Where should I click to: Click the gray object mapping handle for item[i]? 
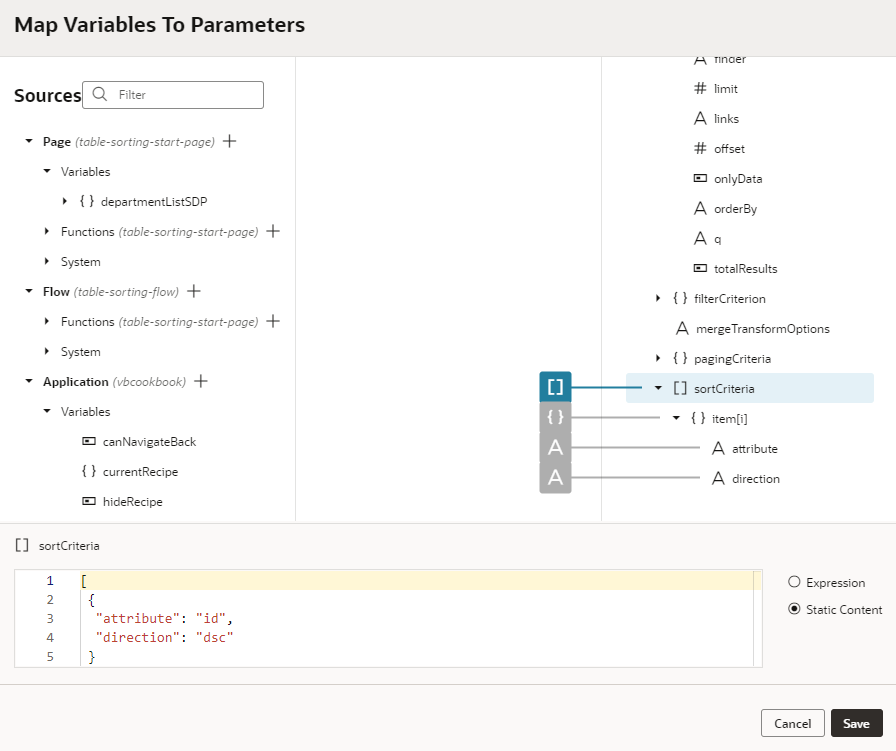pos(555,418)
